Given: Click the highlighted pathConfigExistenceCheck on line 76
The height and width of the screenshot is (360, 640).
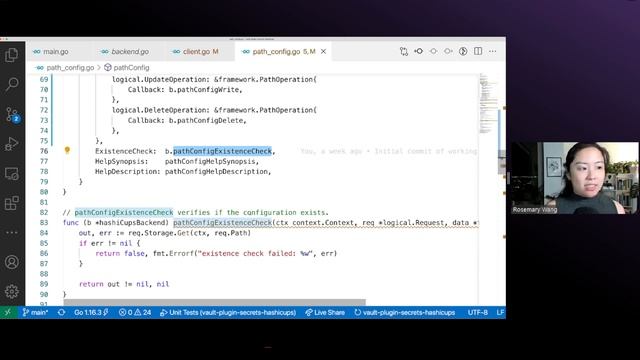Looking at the screenshot, I should (x=222, y=151).
